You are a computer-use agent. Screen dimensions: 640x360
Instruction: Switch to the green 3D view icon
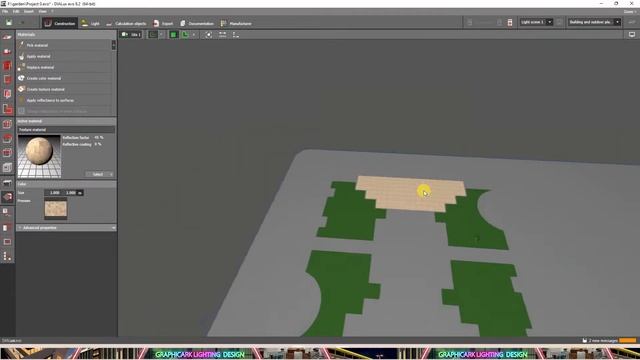(x=173, y=35)
